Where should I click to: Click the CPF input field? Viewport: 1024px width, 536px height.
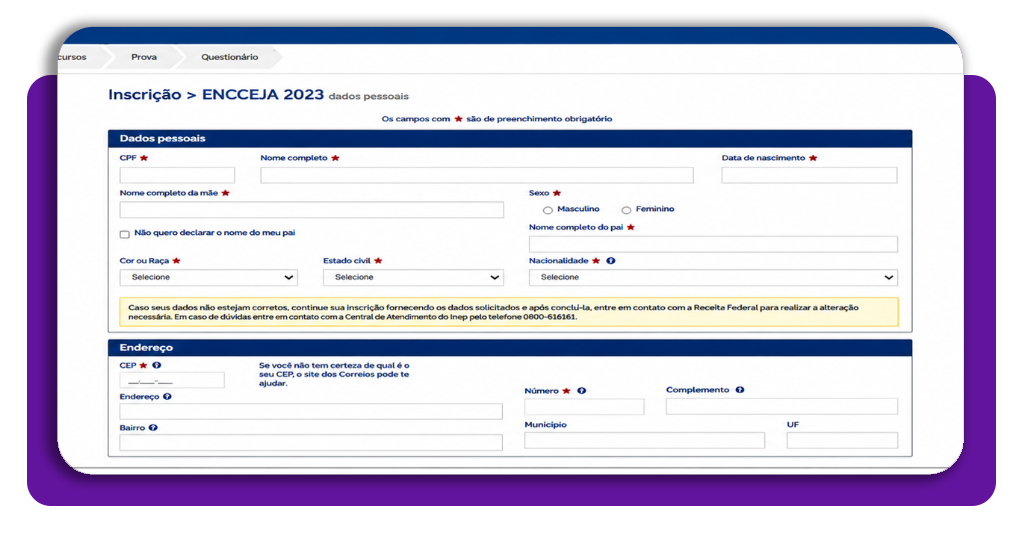coord(177,175)
